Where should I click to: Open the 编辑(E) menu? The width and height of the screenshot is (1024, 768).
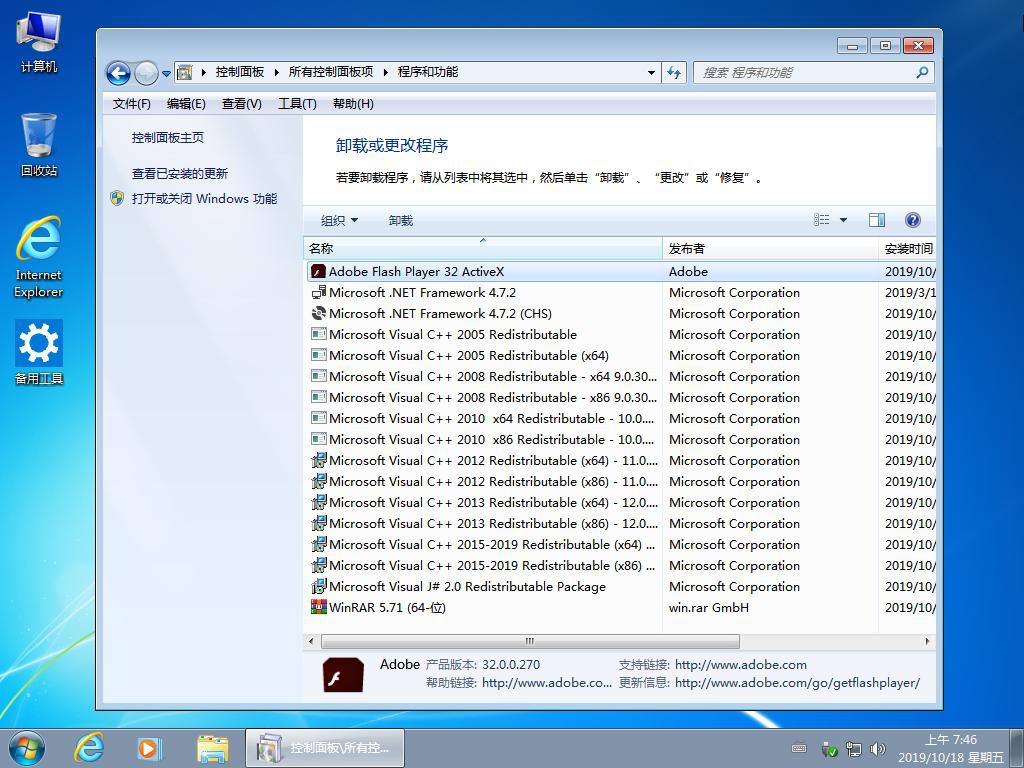(186, 104)
